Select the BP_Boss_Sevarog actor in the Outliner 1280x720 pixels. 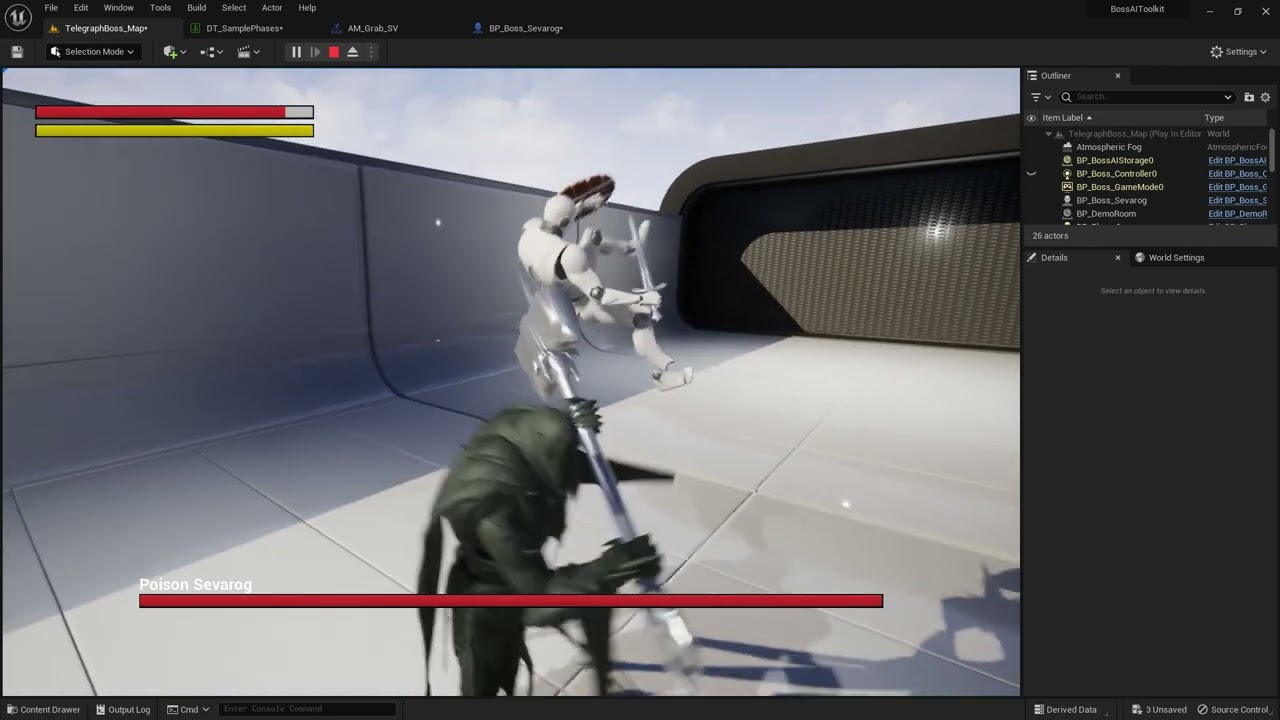(1111, 200)
